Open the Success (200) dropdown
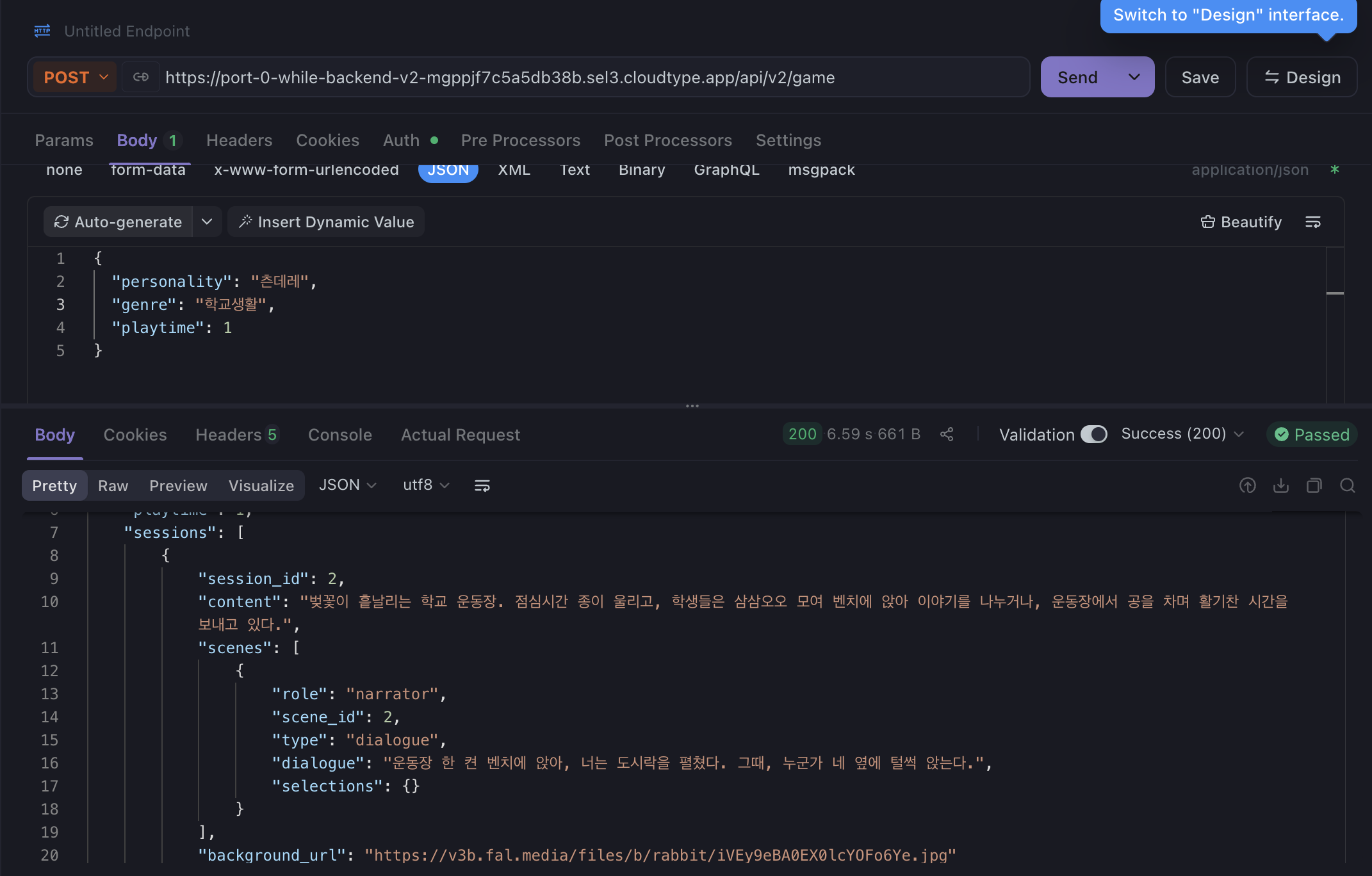 pos(1182,434)
